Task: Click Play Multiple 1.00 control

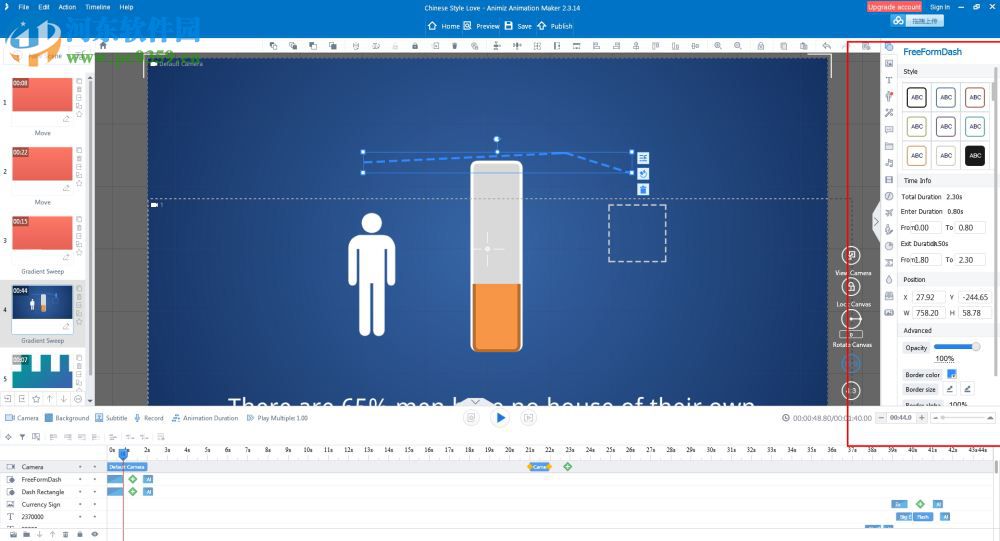Action: coord(277,418)
